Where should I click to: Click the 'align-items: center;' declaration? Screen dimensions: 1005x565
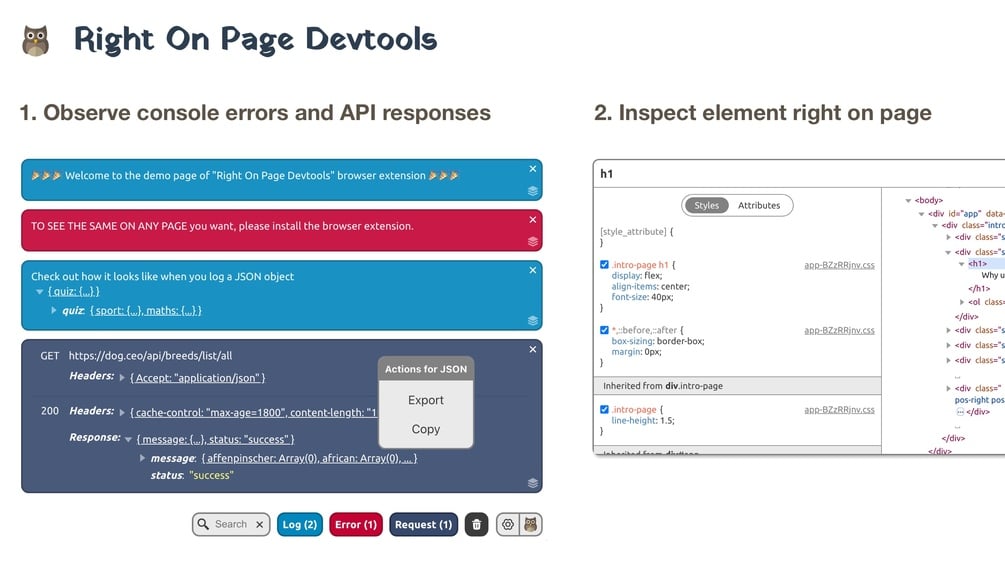pos(651,286)
